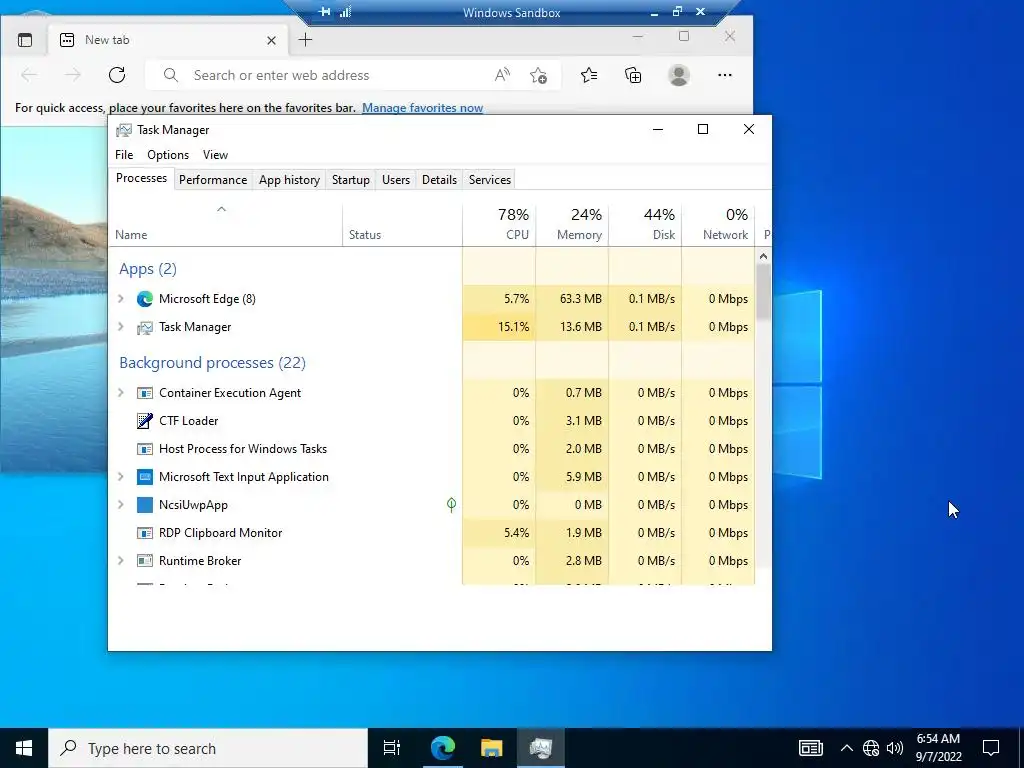
Task: Expand Microsoft Text Input Application entry
Action: (121, 477)
